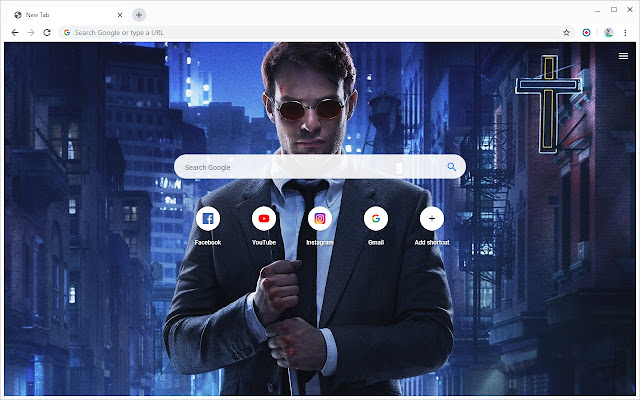Select the New Tab tab
Image resolution: width=640 pixels, height=400 pixels.
(x=67, y=15)
